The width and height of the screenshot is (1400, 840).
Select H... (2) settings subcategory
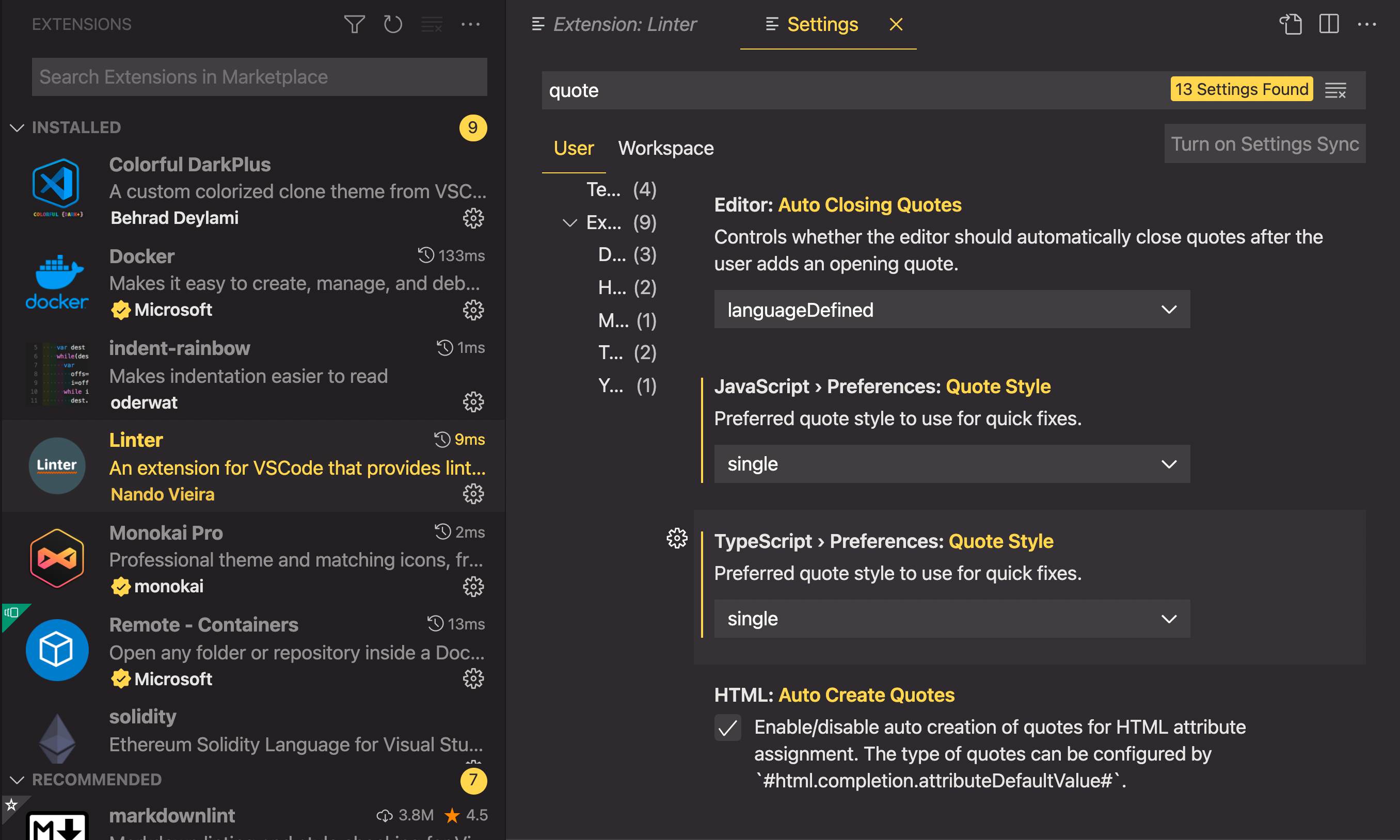click(628, 287)
